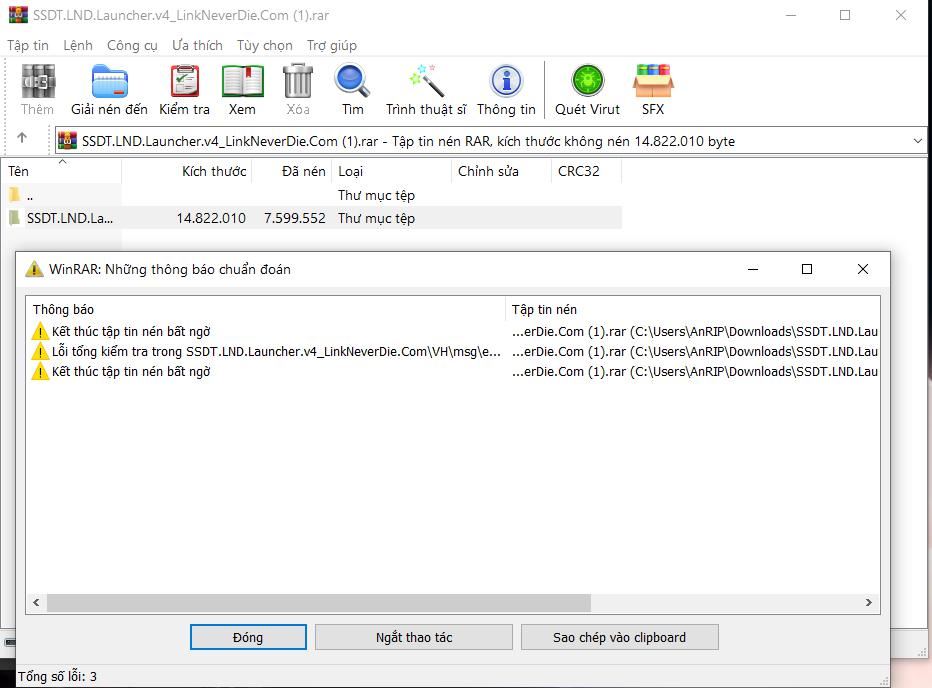The height and width of the screenshot is (688, 932).
Task: Open the Tập tin menu
Action: (28, 45)
